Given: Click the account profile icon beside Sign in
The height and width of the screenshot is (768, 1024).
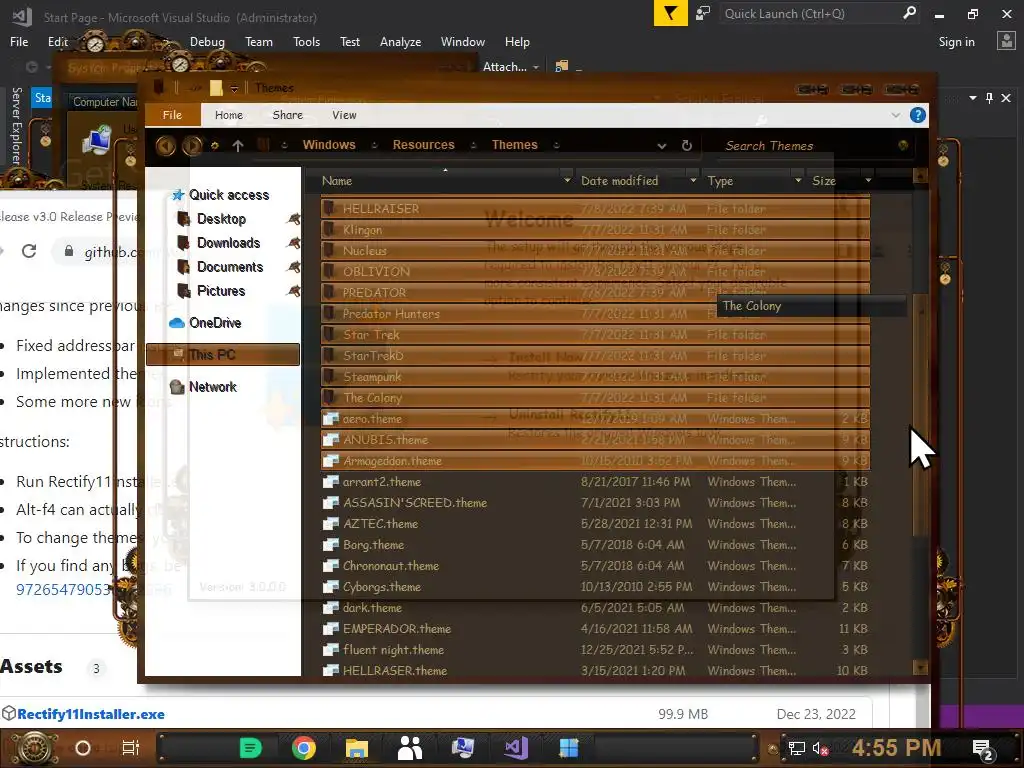Looking at the screenshot, I should [x=1006, y=41].
